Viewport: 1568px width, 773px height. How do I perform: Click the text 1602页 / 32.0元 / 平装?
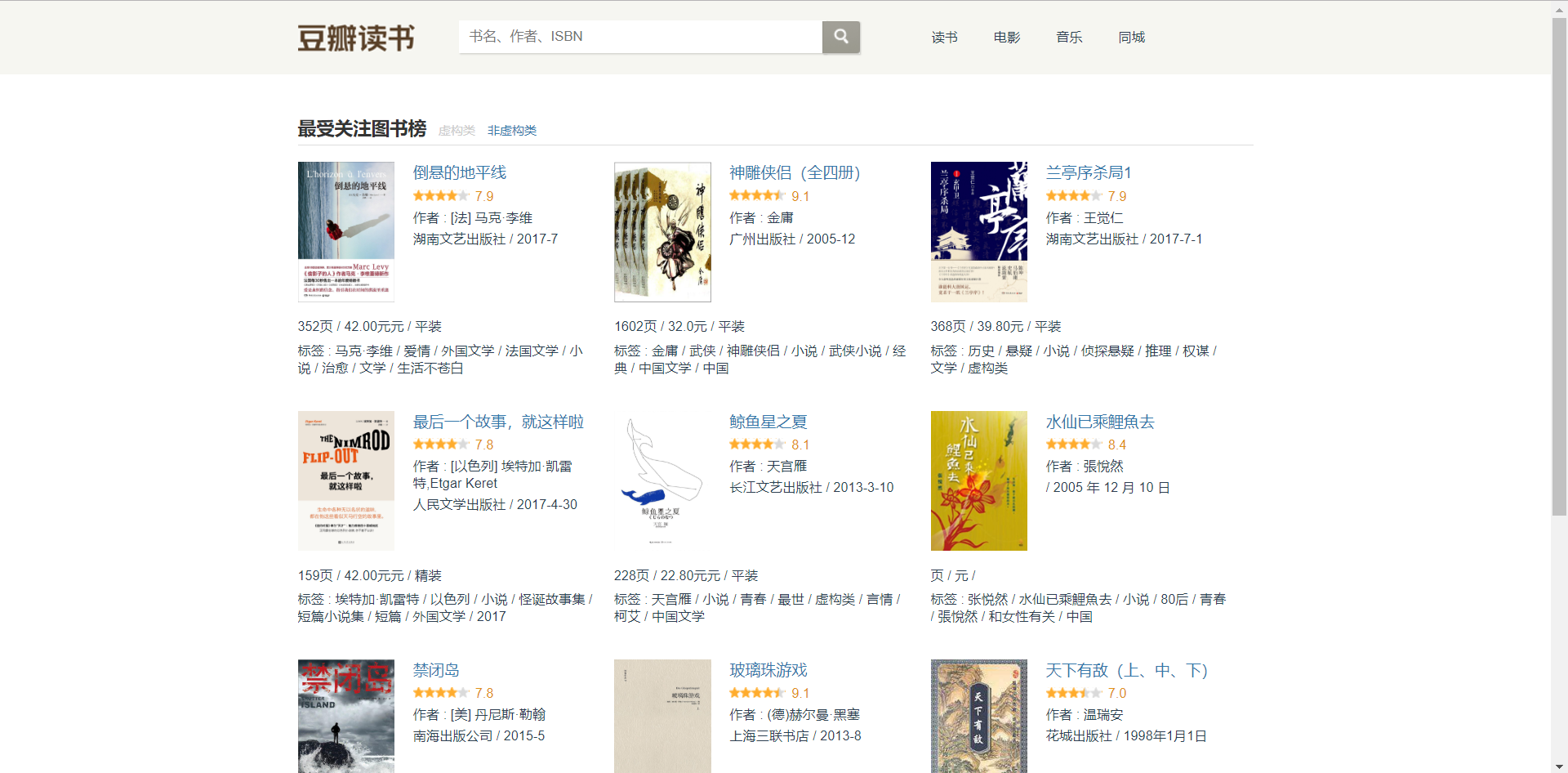[679, 326]
